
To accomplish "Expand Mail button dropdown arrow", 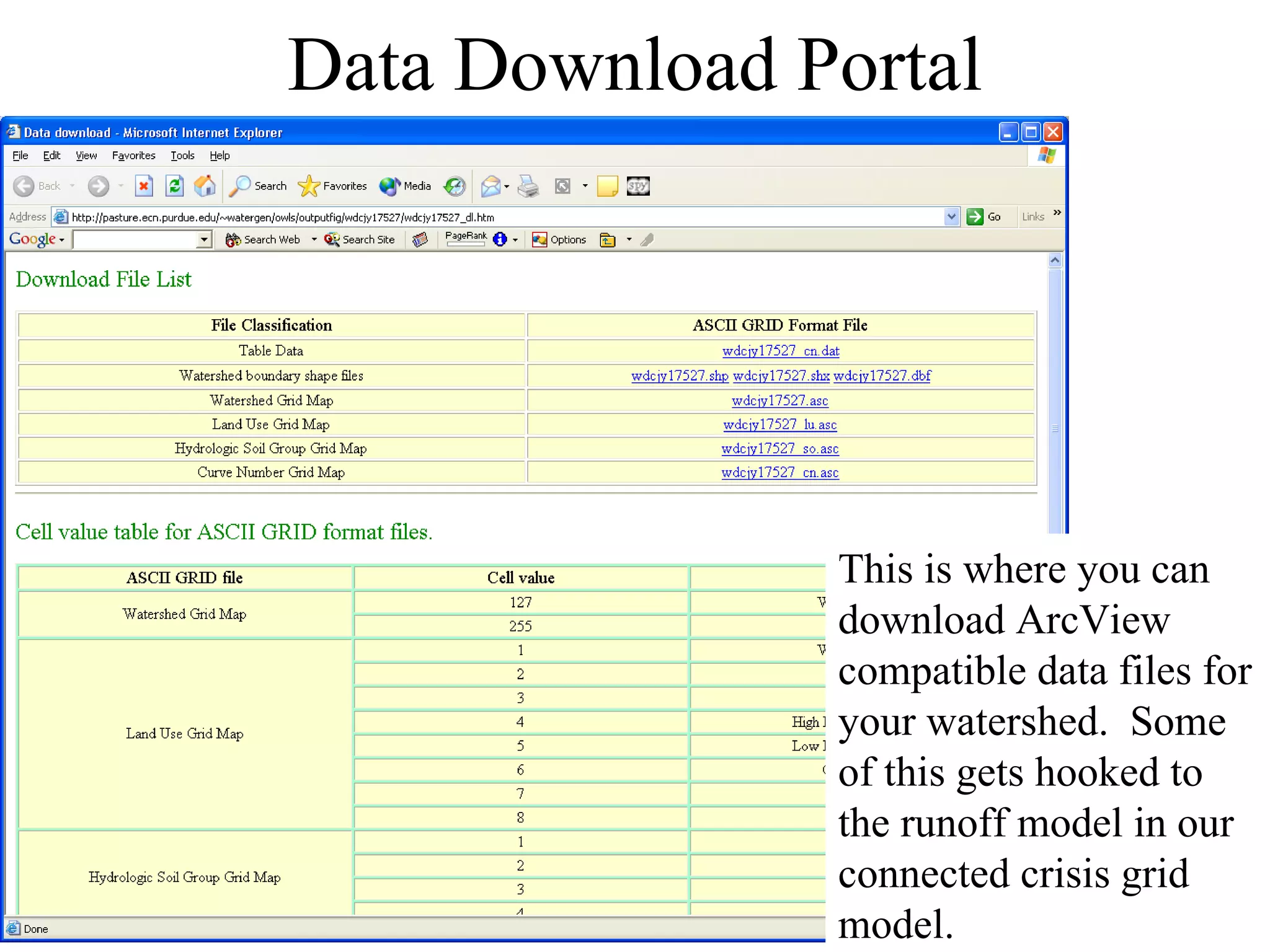I will (x=507, y=186).
